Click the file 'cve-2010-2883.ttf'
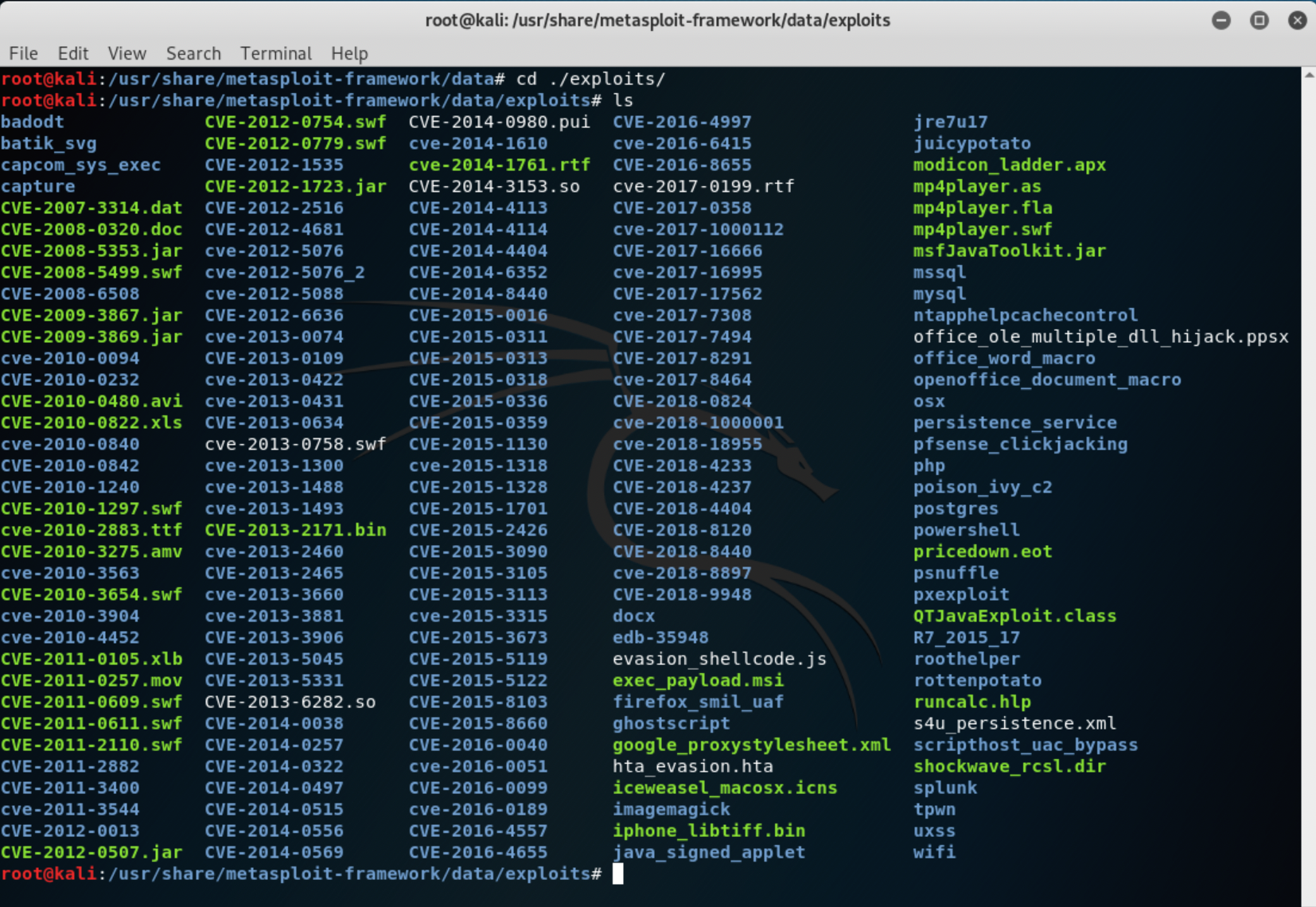 point(91,530)
